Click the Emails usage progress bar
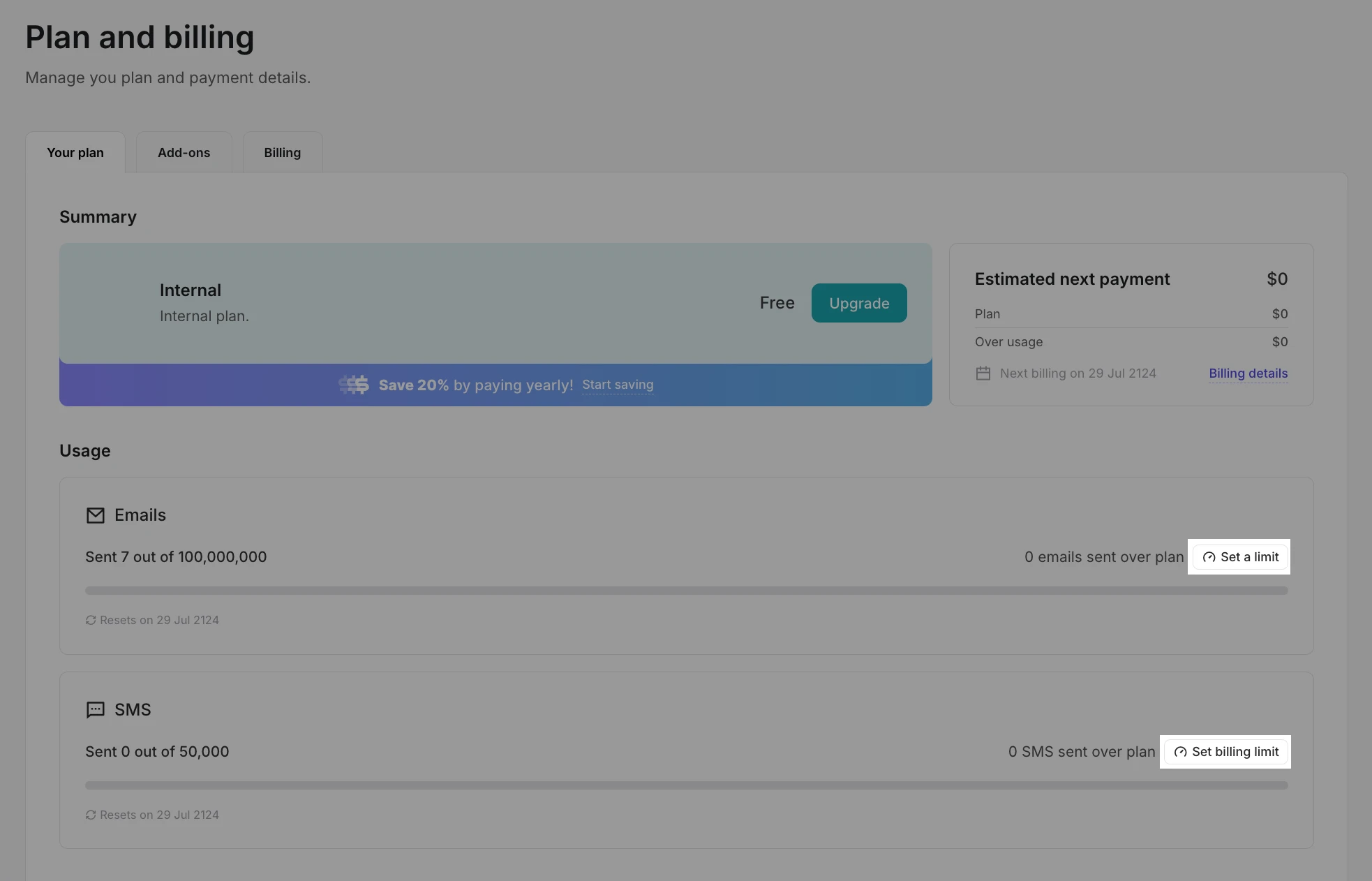The image size is (1372, 881). [x=686, y=591]
